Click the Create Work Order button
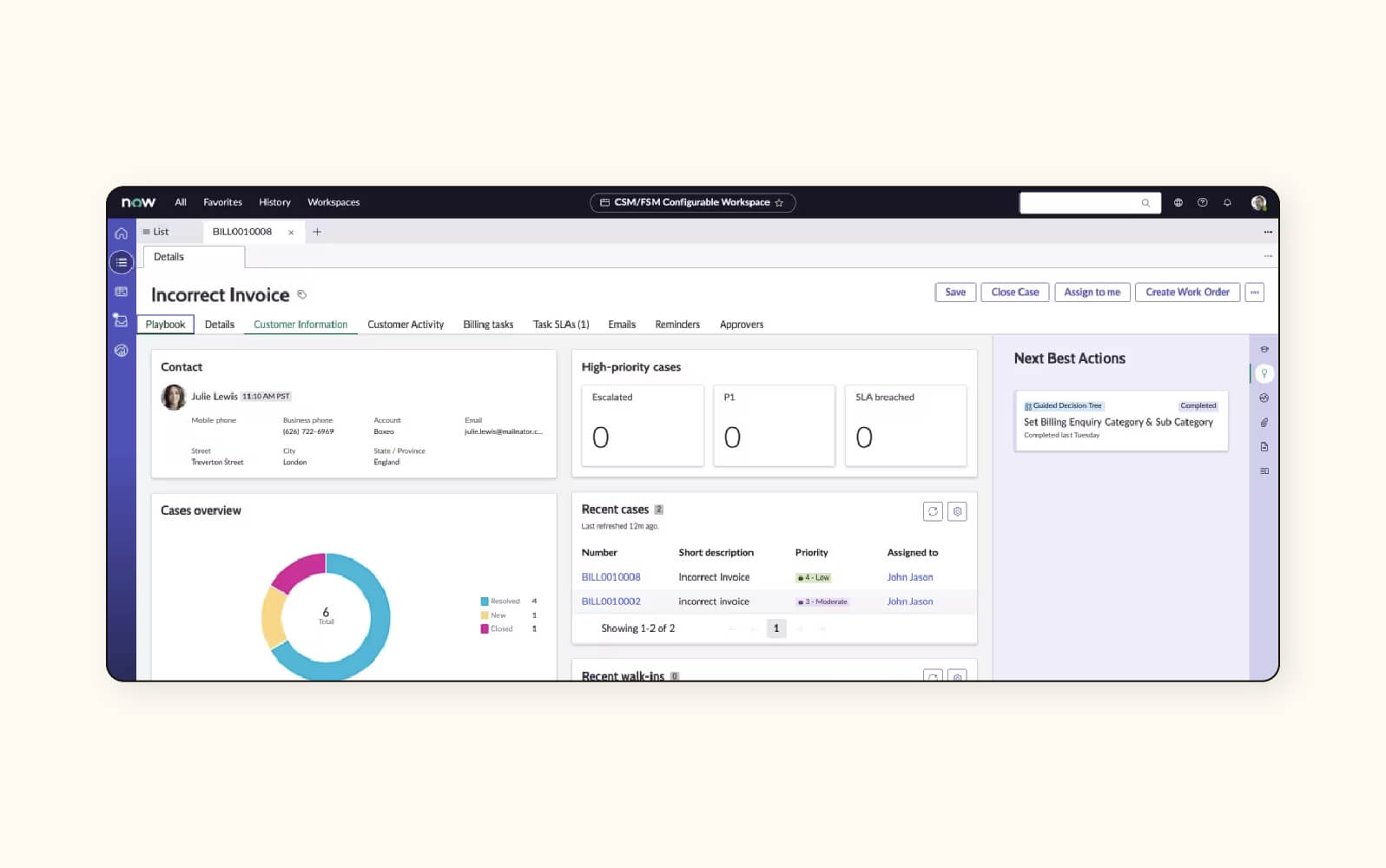 pyautogui.click(x=1187, y=293)
